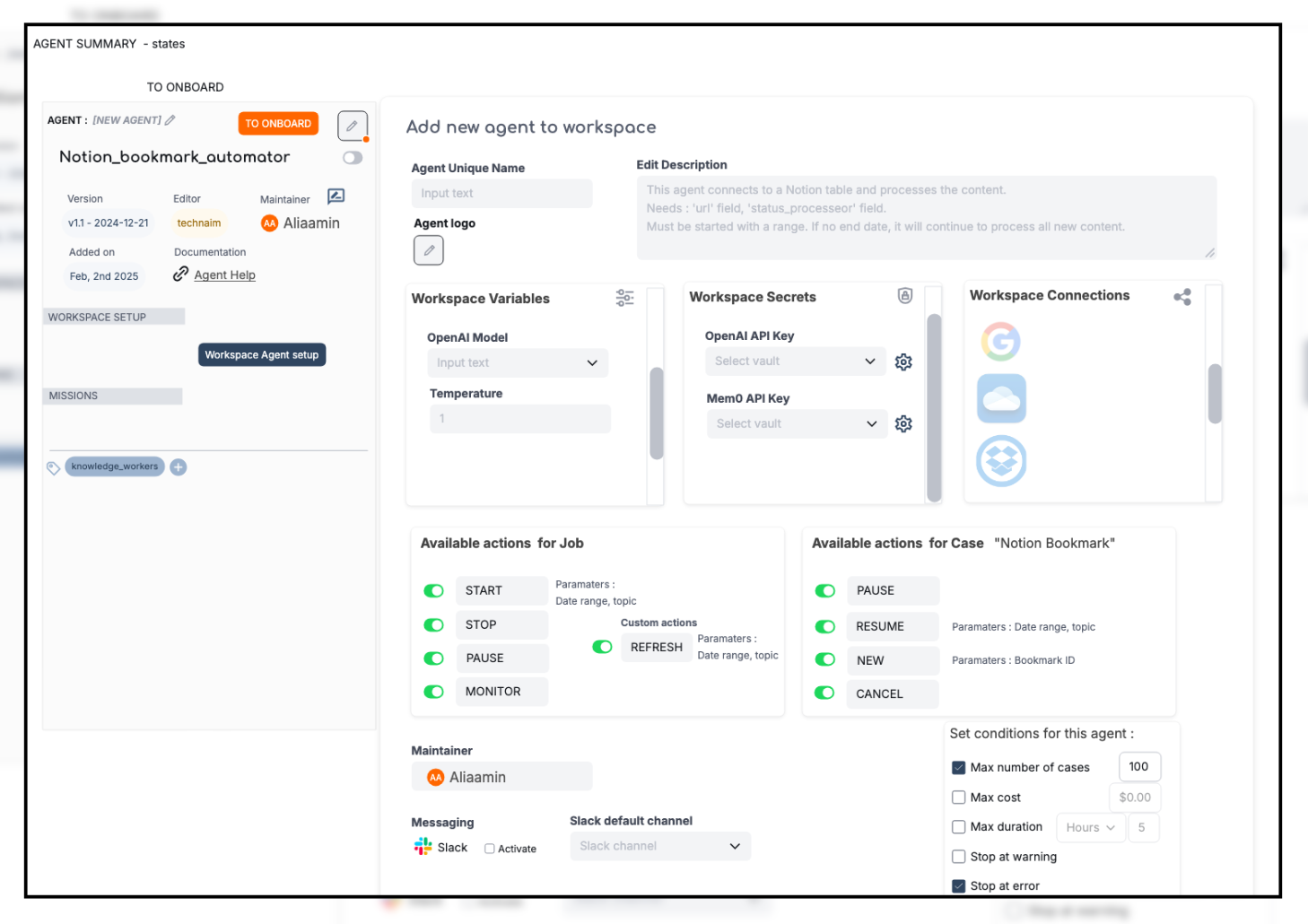
Task: Open the Hours duration unit dropdown
Action: [1090, 827]
